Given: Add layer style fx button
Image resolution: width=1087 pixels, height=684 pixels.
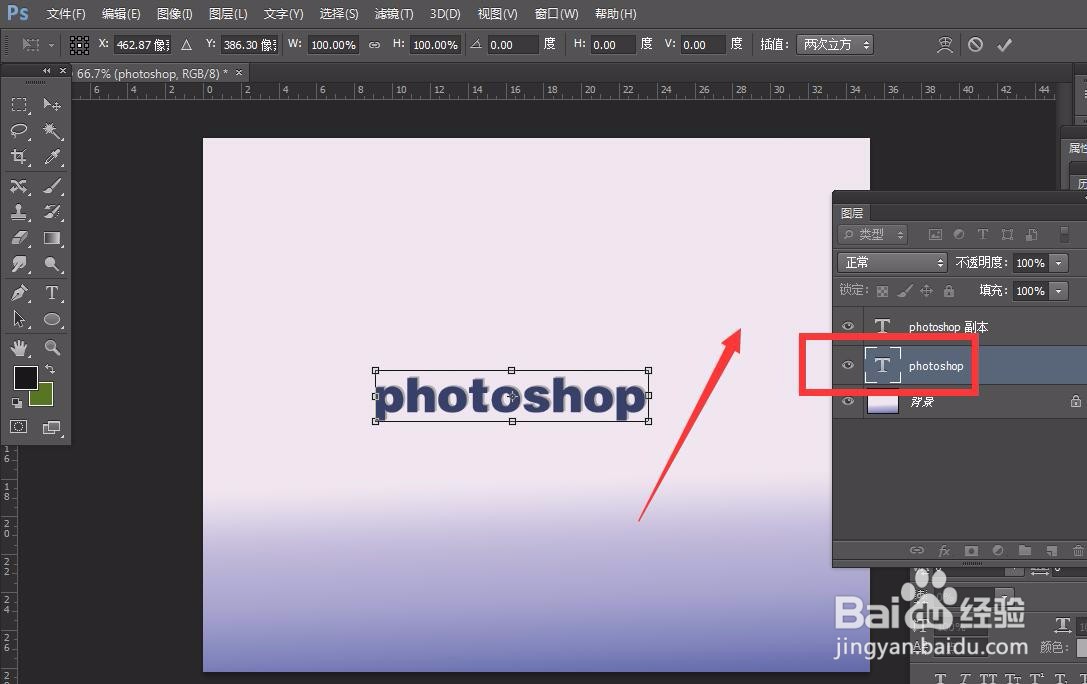Looking at the screenshot, I should [x=944, y=550].
